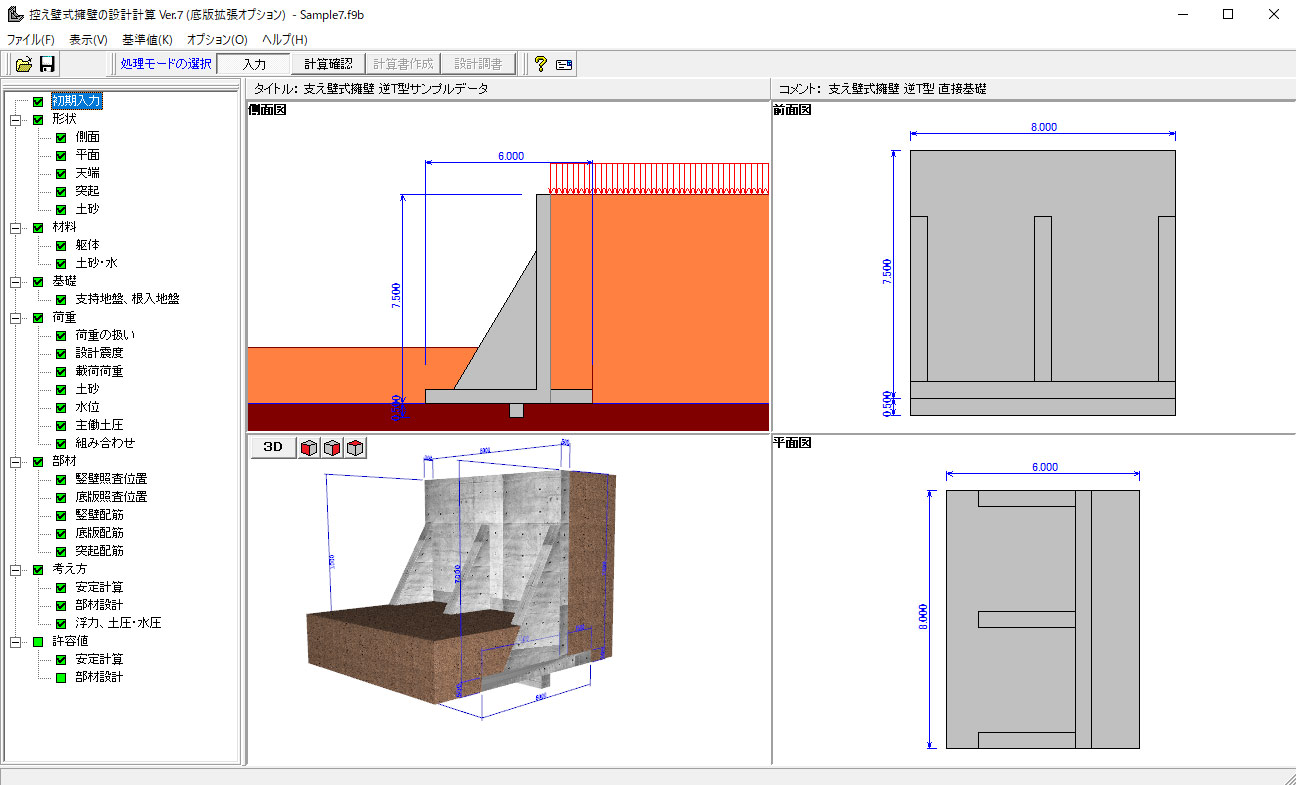Click the open file folder icon
This screenshot has width=1296, height=785.
24,64
